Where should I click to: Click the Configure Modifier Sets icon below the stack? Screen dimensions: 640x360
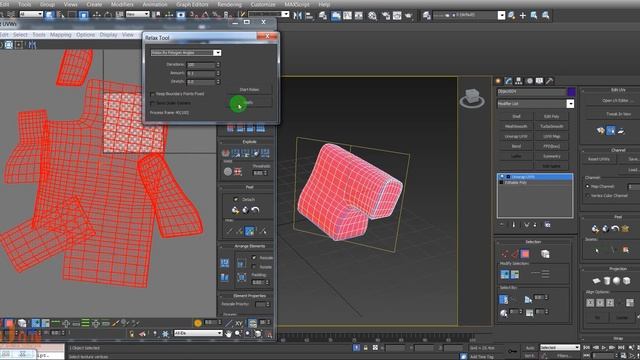click(x=547, y=224)
